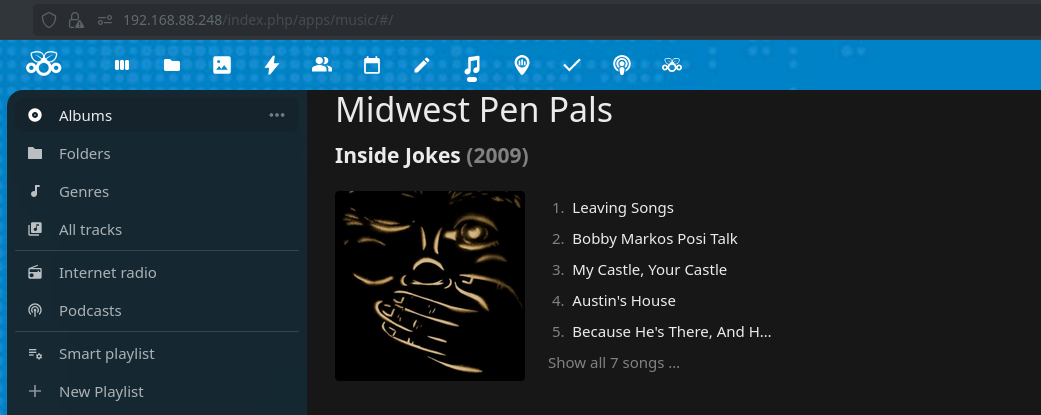Image resolution: width=1041 pixels, height=415 pixels.
Task: Go to Internet radio in sidebar
Action: click(x=107, y=273)
